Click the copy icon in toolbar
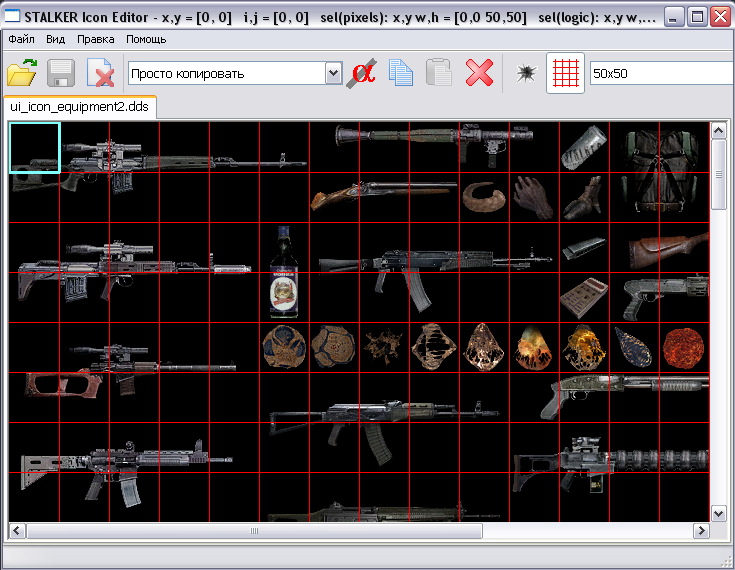 (x=401, y=73)
